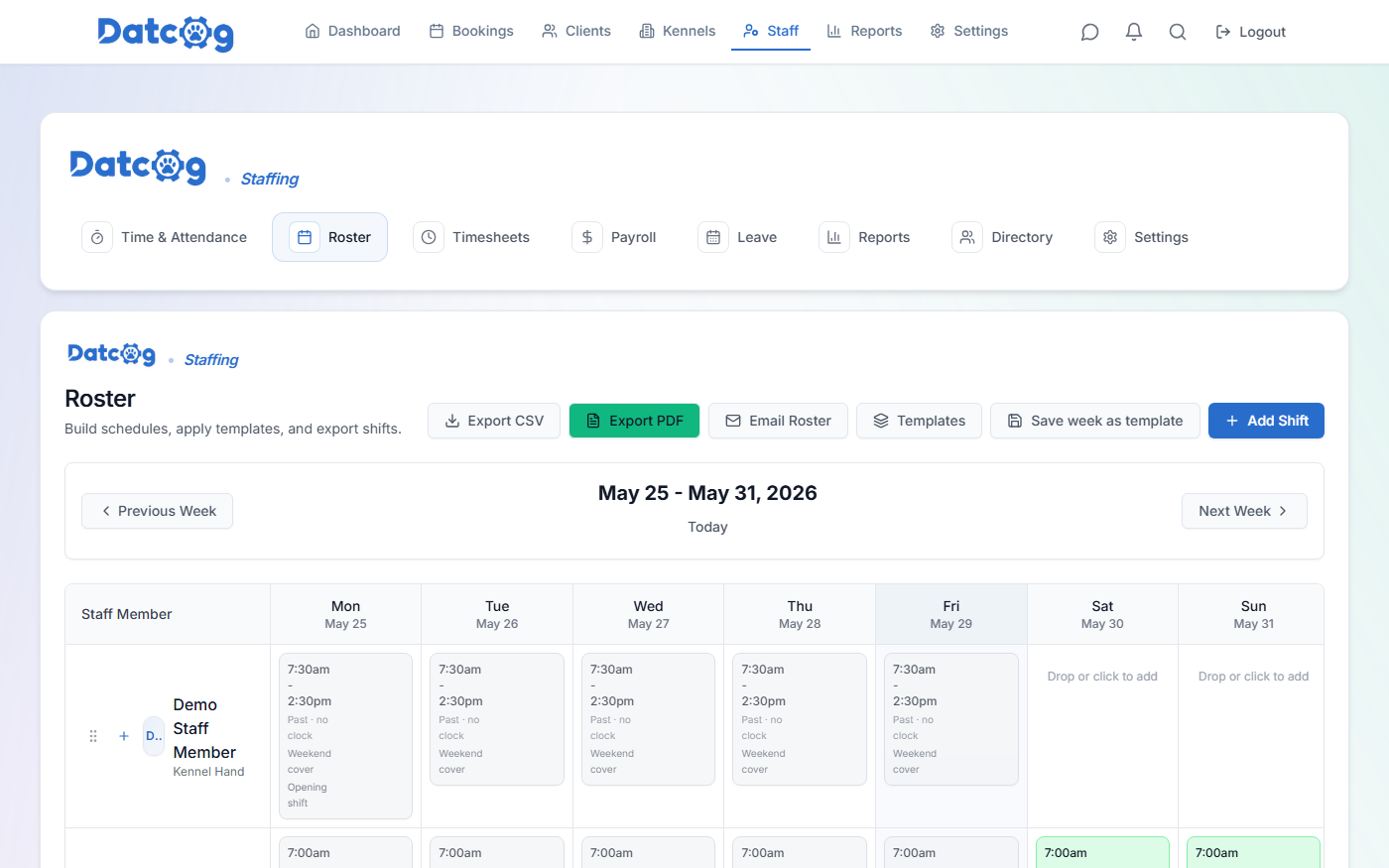Select the Roster tab

pyautogui.click(x=329, y=237)
